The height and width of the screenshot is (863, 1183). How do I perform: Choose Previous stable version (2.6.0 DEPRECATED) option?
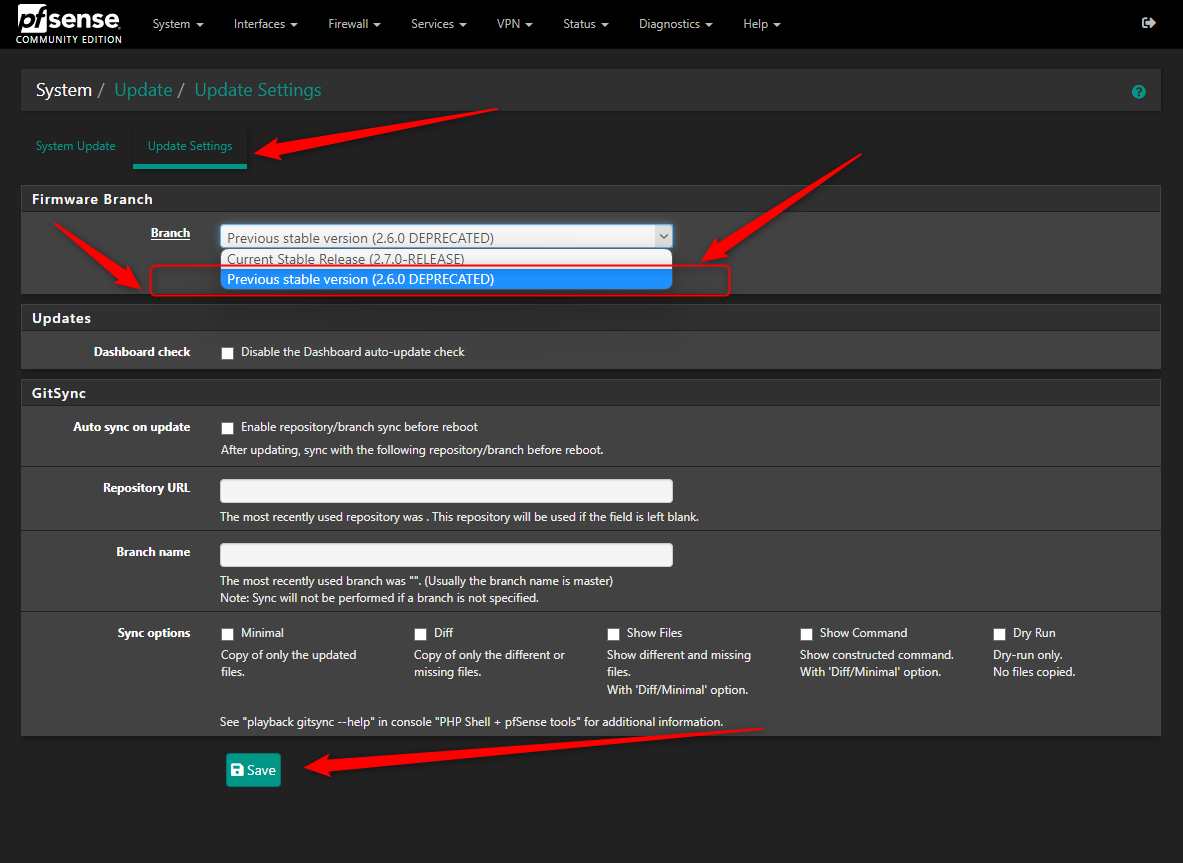[x=446, y=279]
